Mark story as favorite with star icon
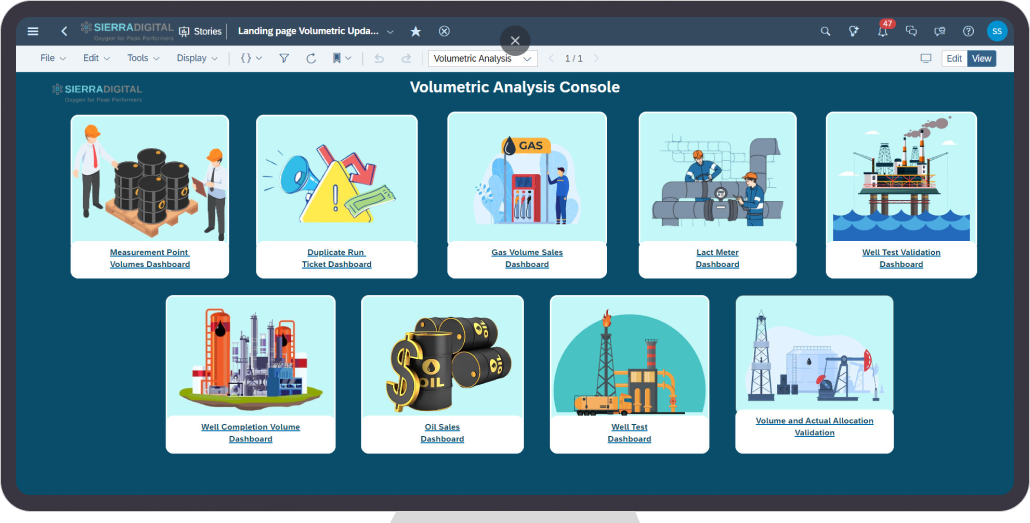This screenshot has height=523, width=1030. 416,31
